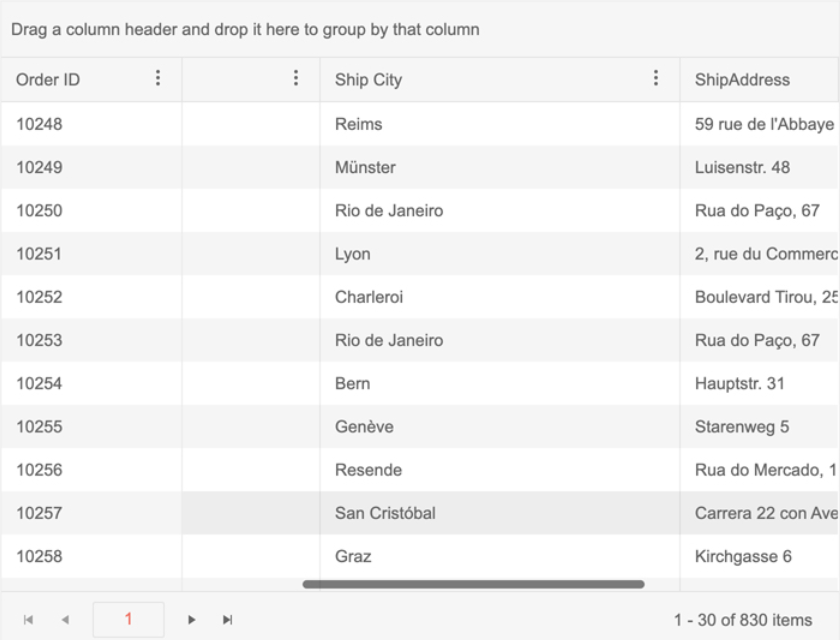Open the Order ID column menu
This screenshot has width=840, height=640.
(x=157, y=79)
